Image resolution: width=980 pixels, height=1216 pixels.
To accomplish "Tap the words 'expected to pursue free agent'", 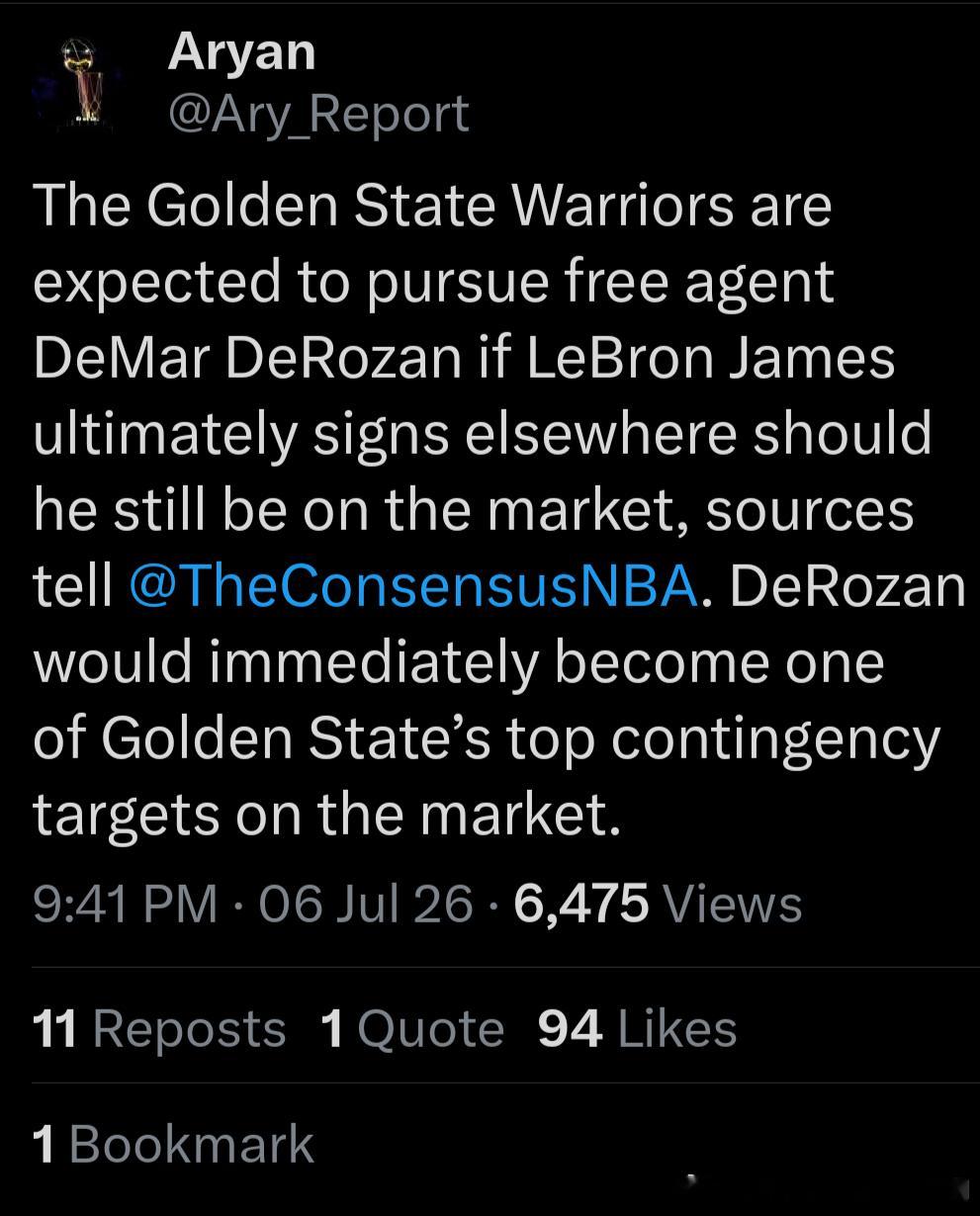I will point(434,282).
